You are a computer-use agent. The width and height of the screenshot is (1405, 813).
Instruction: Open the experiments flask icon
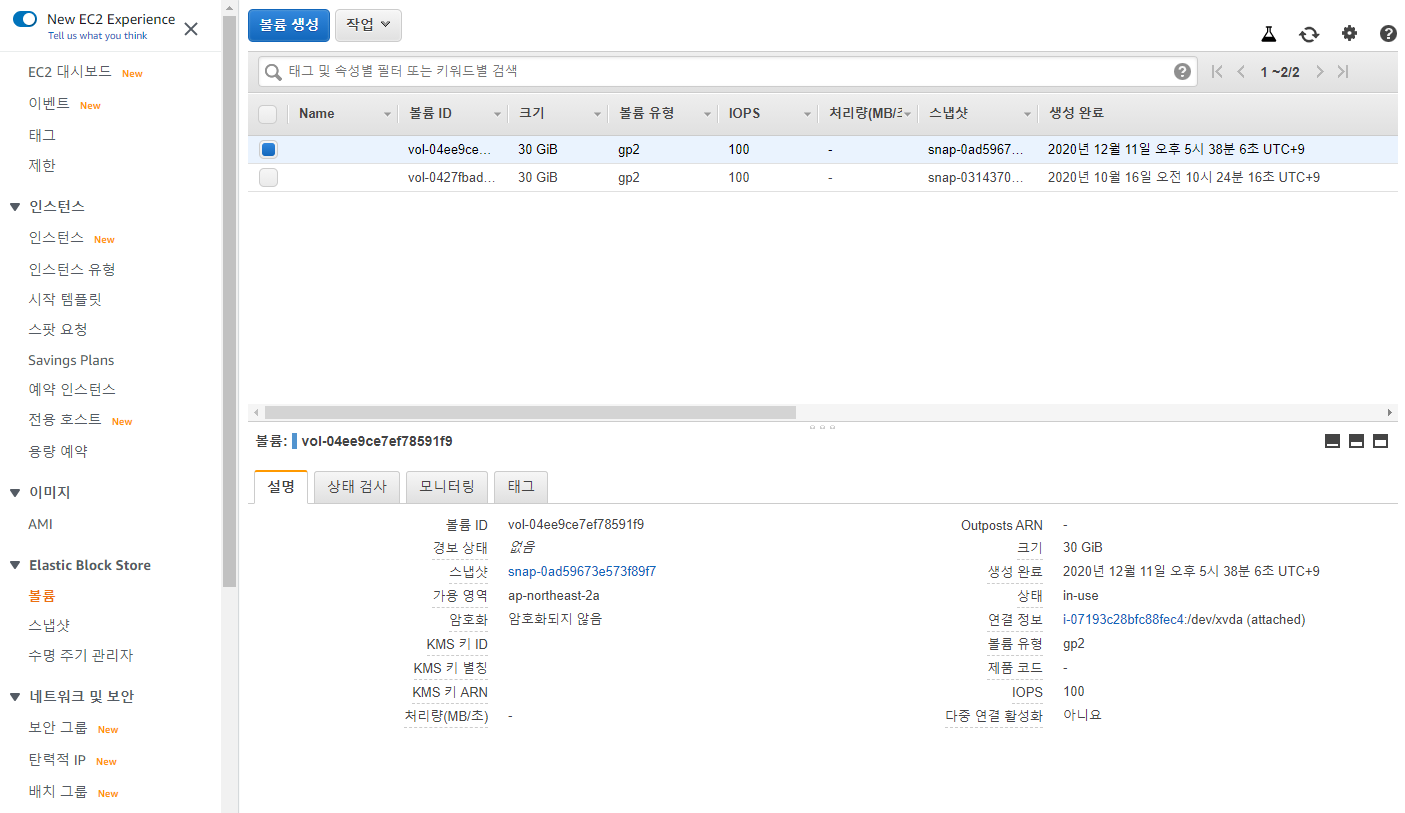click(1269, 33)
